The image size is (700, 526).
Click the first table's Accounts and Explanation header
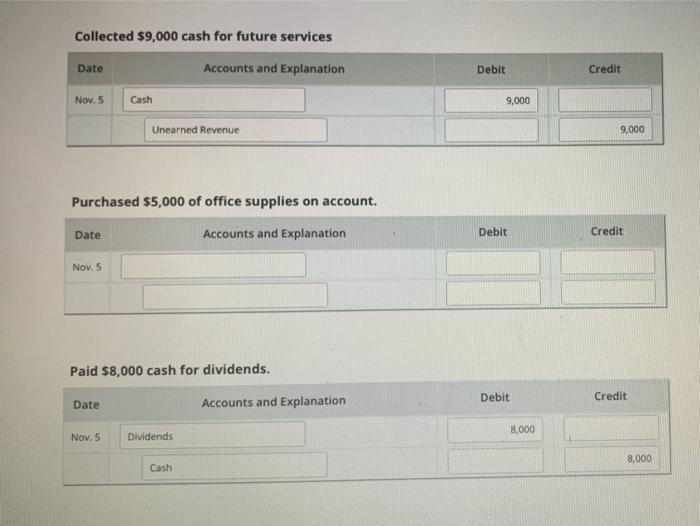click(x=273, y=69)
